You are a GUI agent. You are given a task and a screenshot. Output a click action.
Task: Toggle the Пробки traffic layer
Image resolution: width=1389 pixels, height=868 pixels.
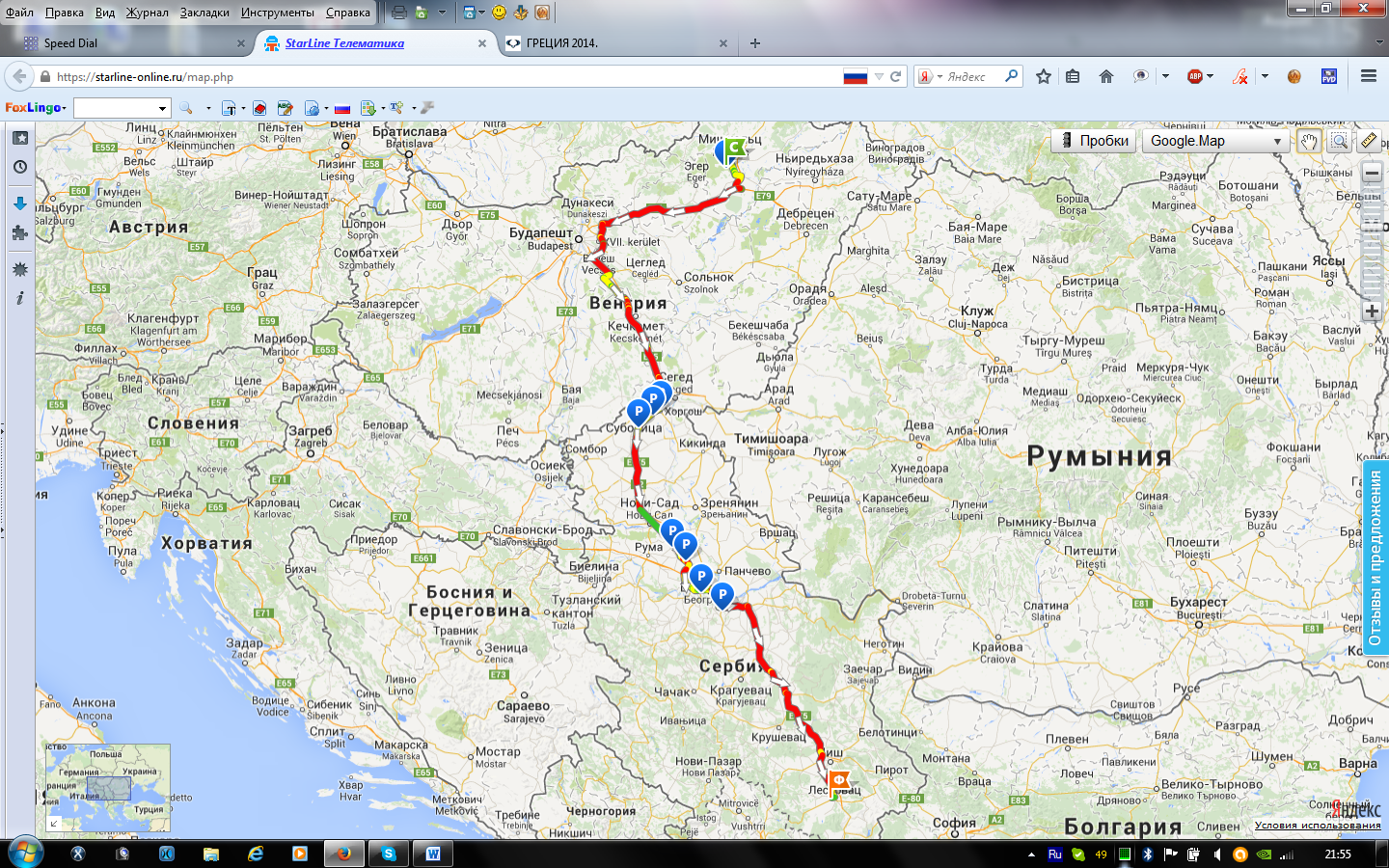click(1094, 141)
